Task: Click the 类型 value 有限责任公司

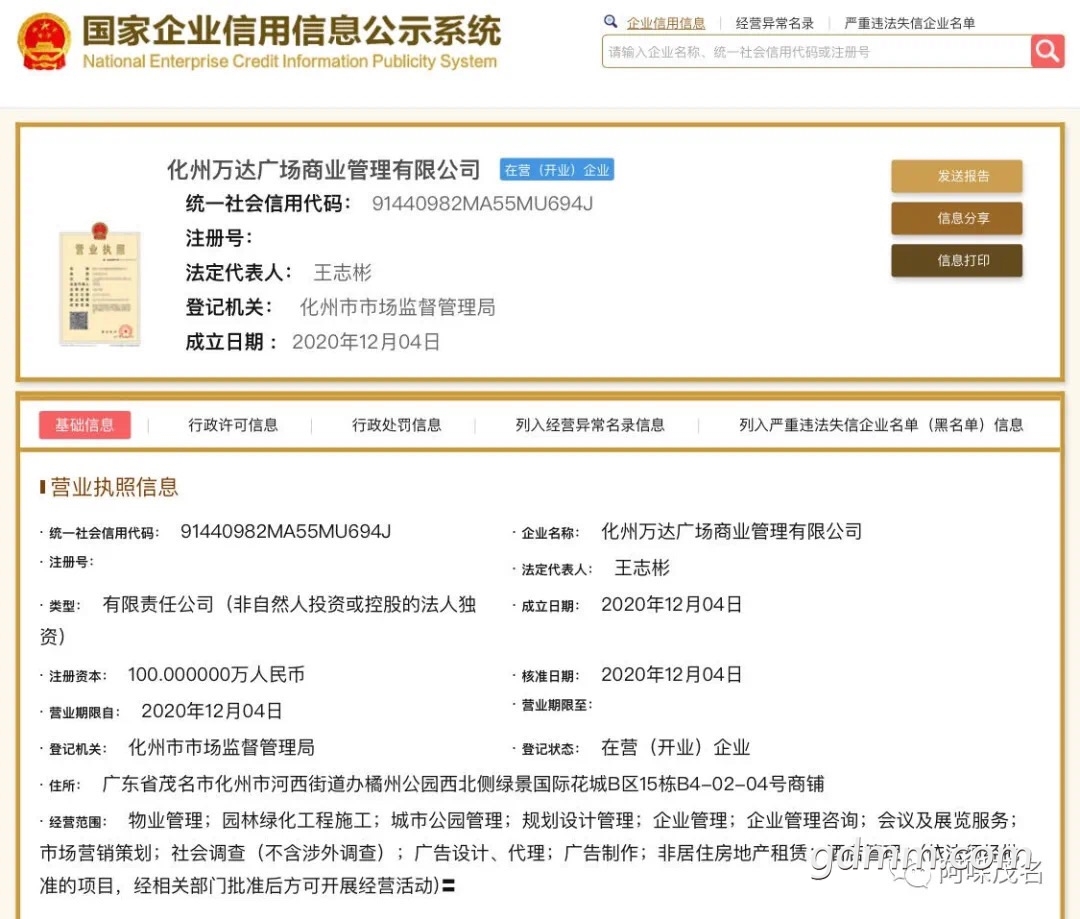Action: [x=258, y=620]
